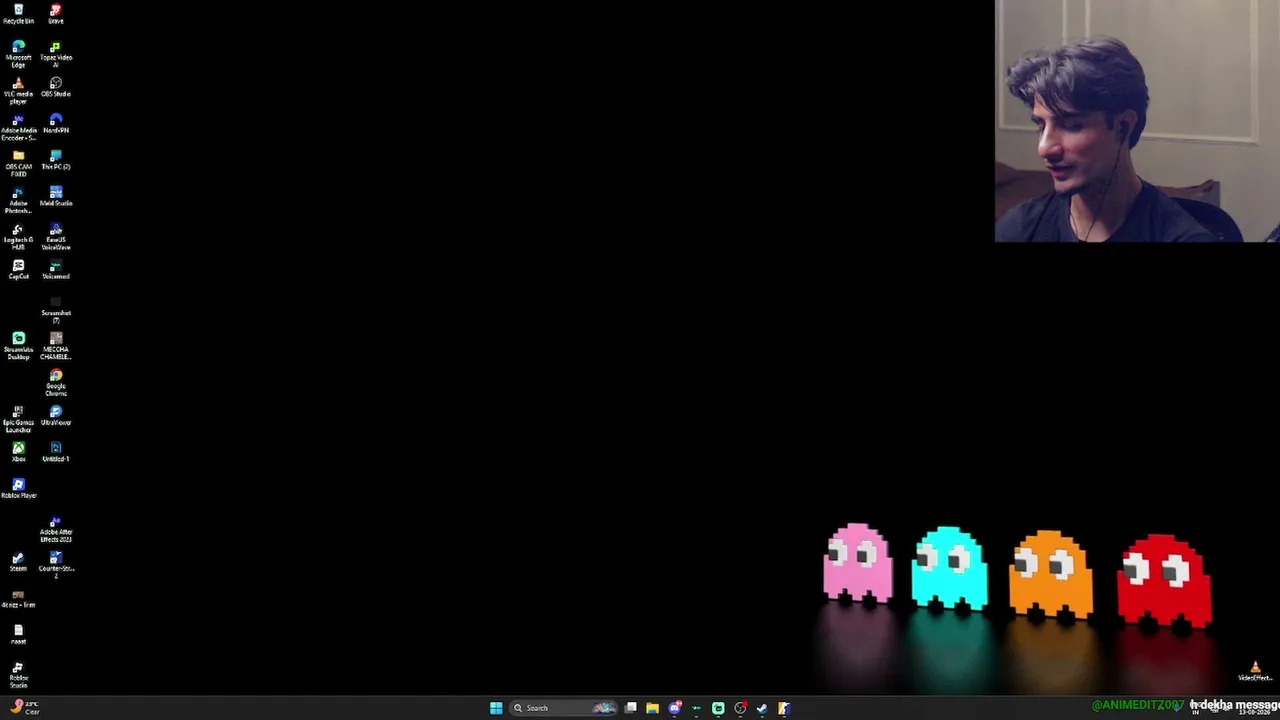The width and height of the screenshot is (1280, 720).
Task: Select the Topaz Video AI shortcut
Action: point(56,54)
